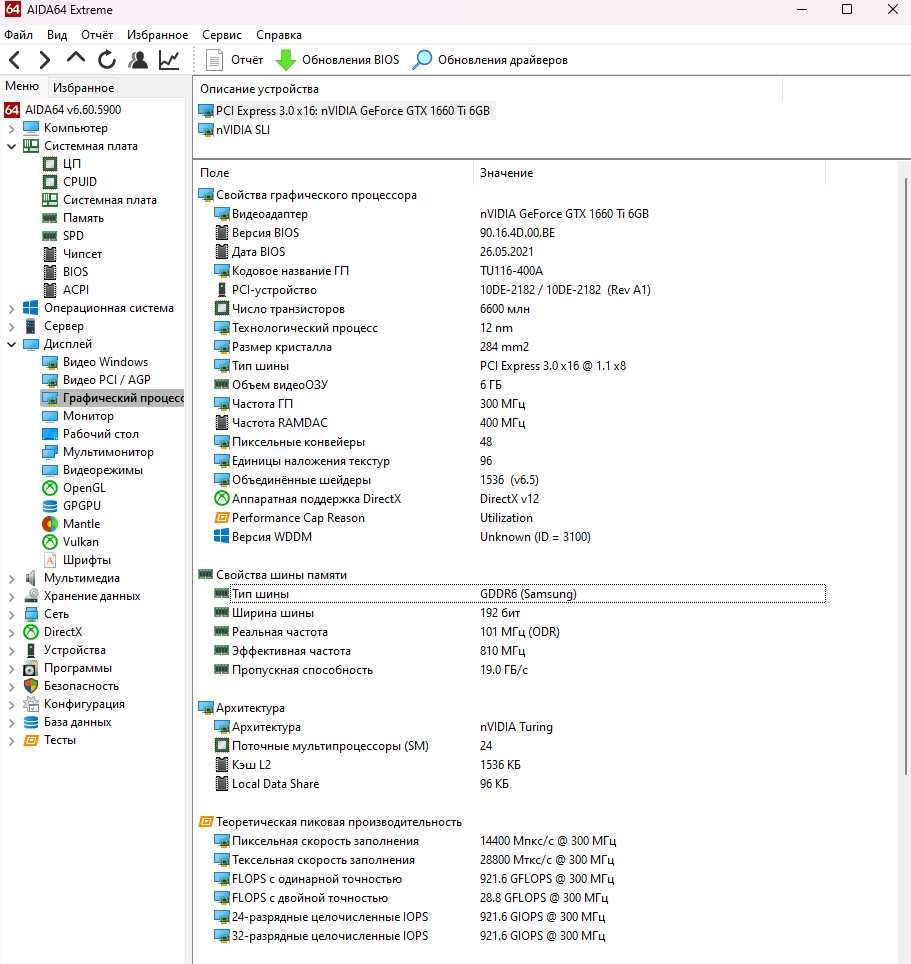Screen dimensions: 911x964
Task: Go up one level with Up arrow
Action: tap(76, 58)
